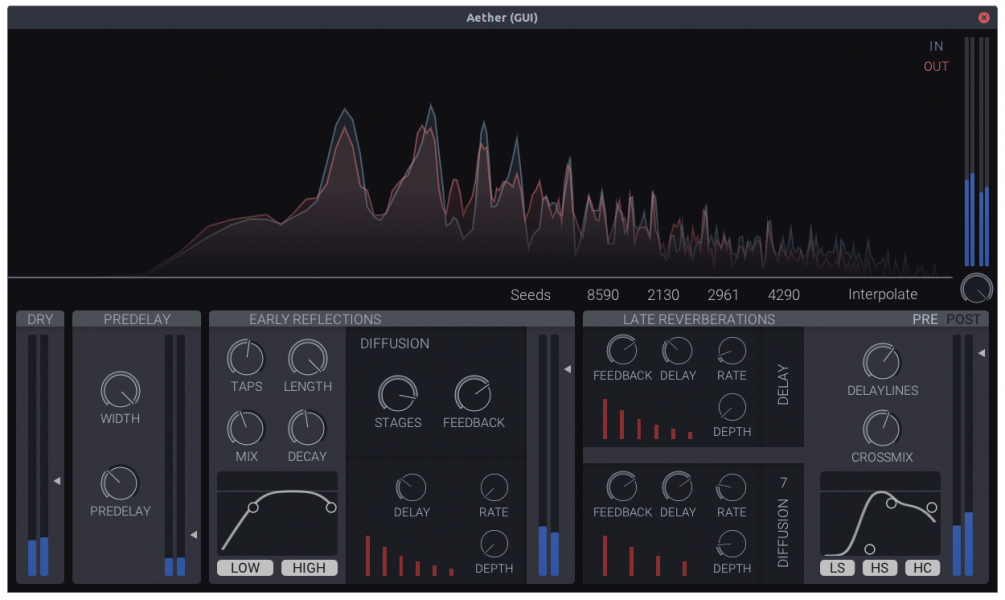
Task: Click the lowest handle on late EQ curve
Action: (870, 549)
